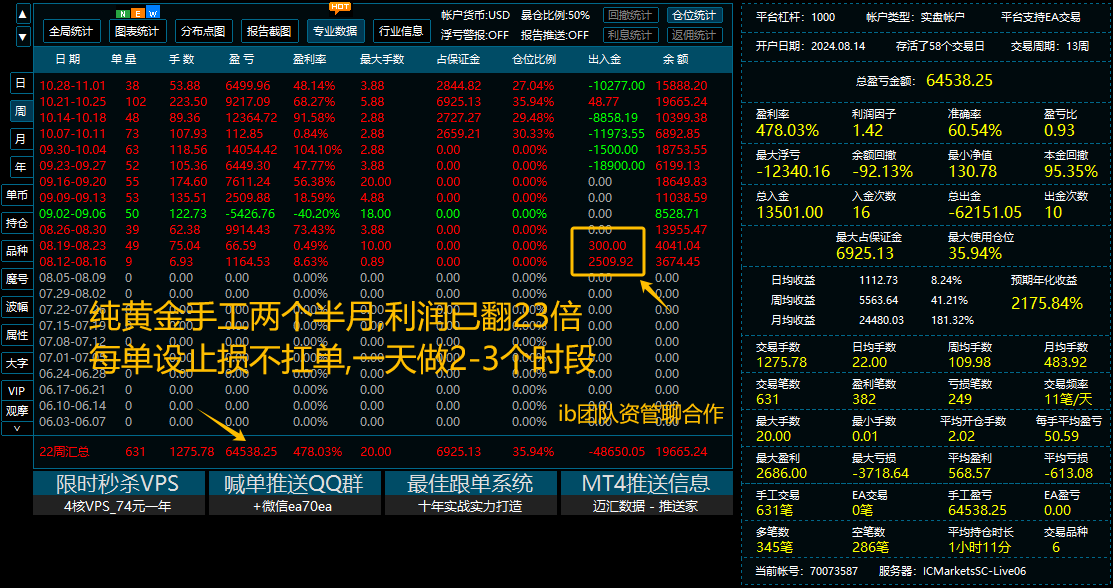1113x588 pixels.
Task: Sort by 盈亏 column header
Action: coord(241,59)
